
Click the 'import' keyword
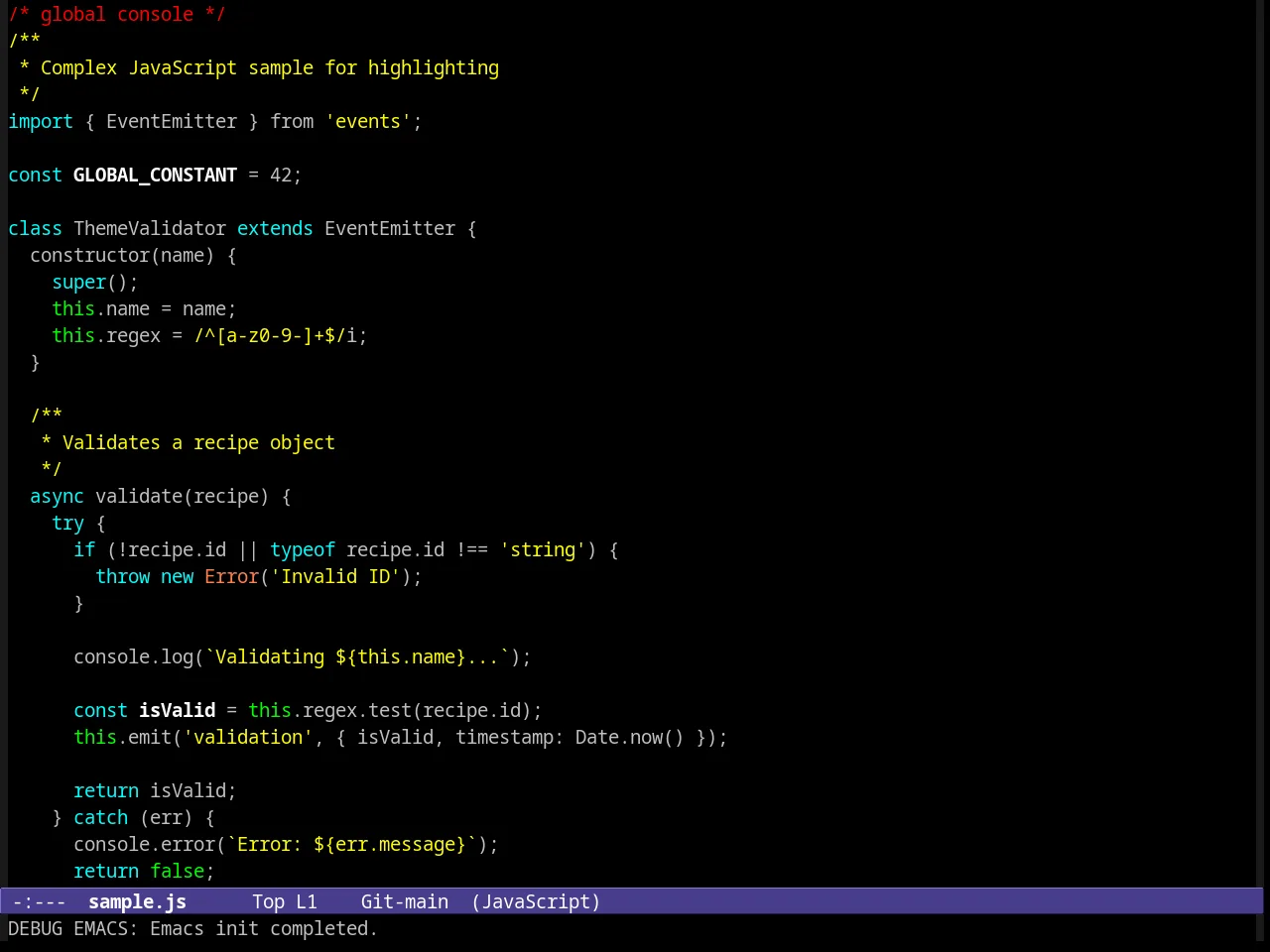pos(41,121)
